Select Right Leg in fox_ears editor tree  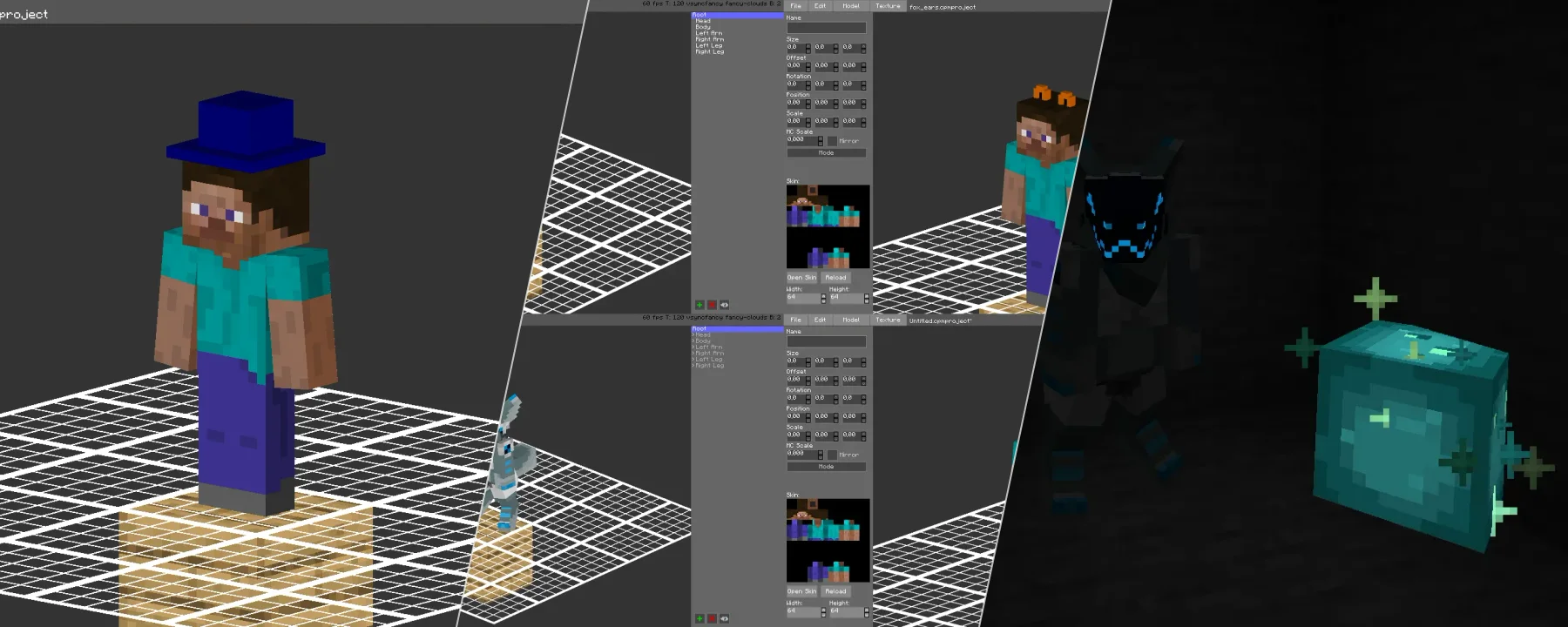pos(709,51)
